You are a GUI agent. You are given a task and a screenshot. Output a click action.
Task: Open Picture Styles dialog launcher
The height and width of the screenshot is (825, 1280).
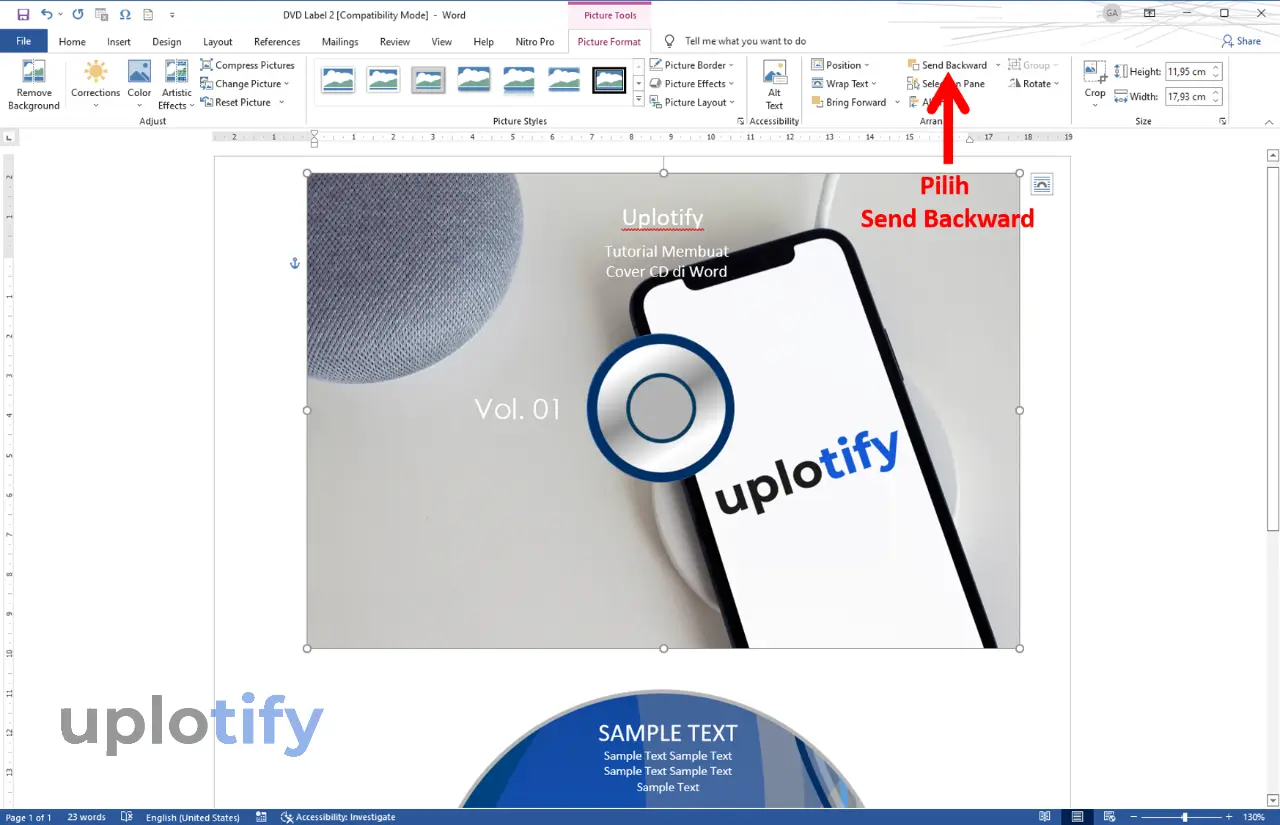(740, 121)
